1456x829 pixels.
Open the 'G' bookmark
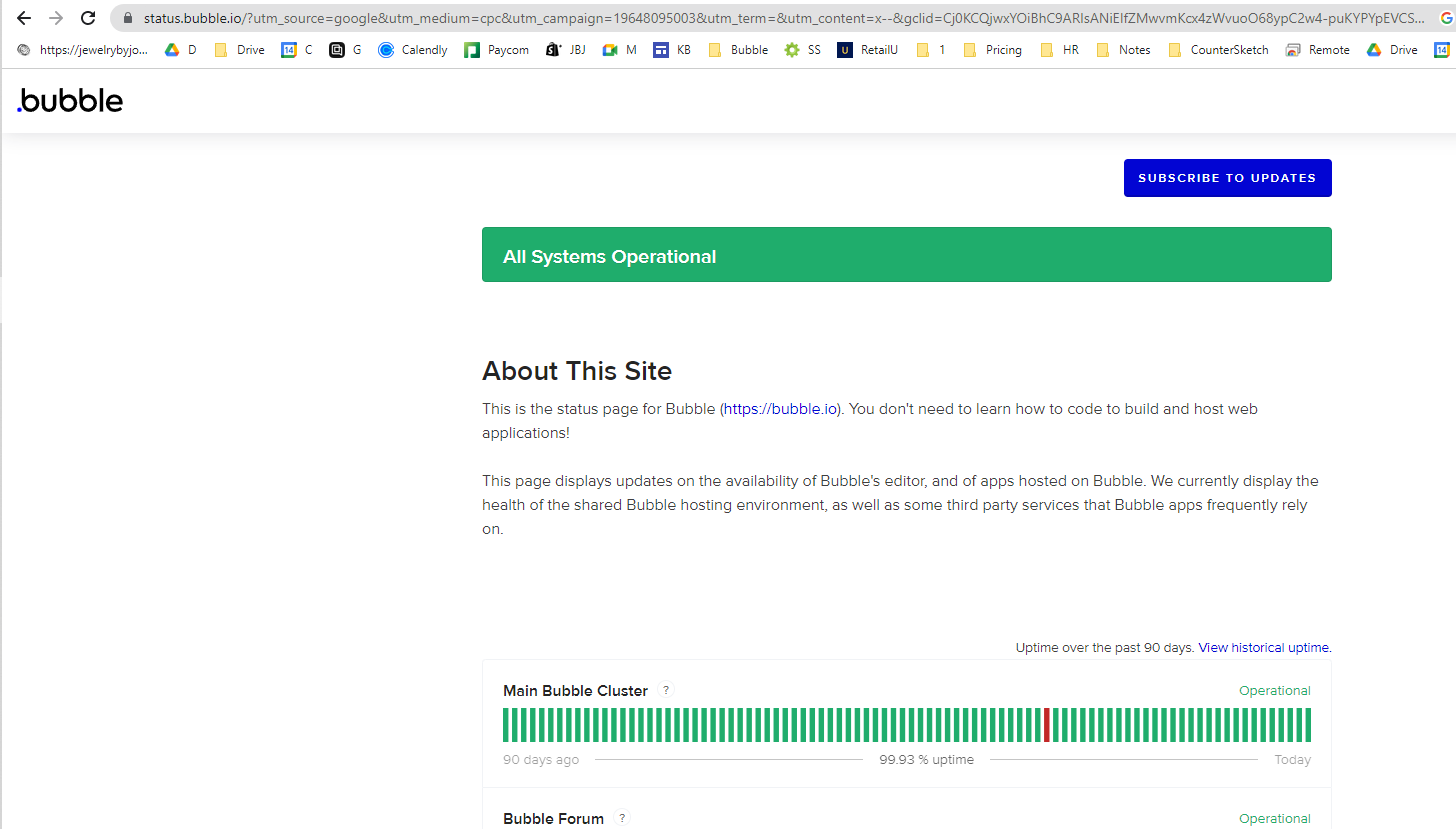point(346,50)
